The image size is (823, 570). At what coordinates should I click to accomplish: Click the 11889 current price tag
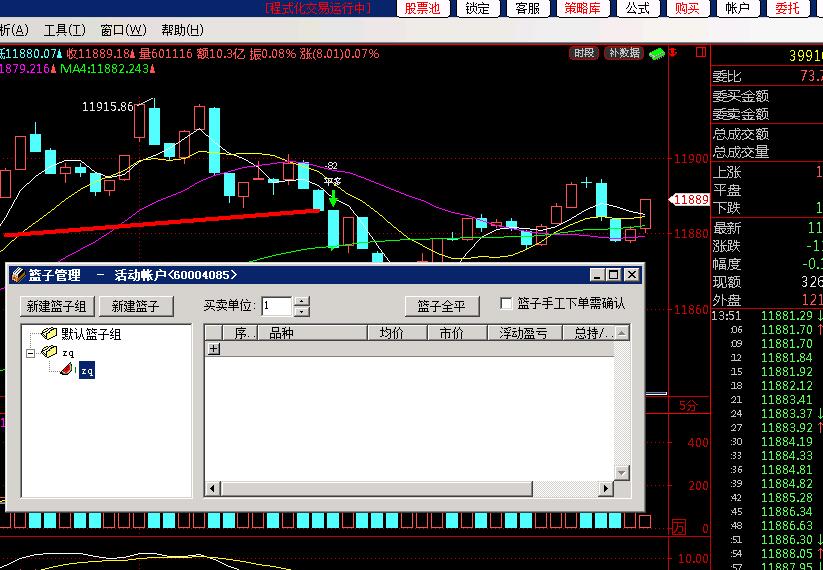coord(689,199)
